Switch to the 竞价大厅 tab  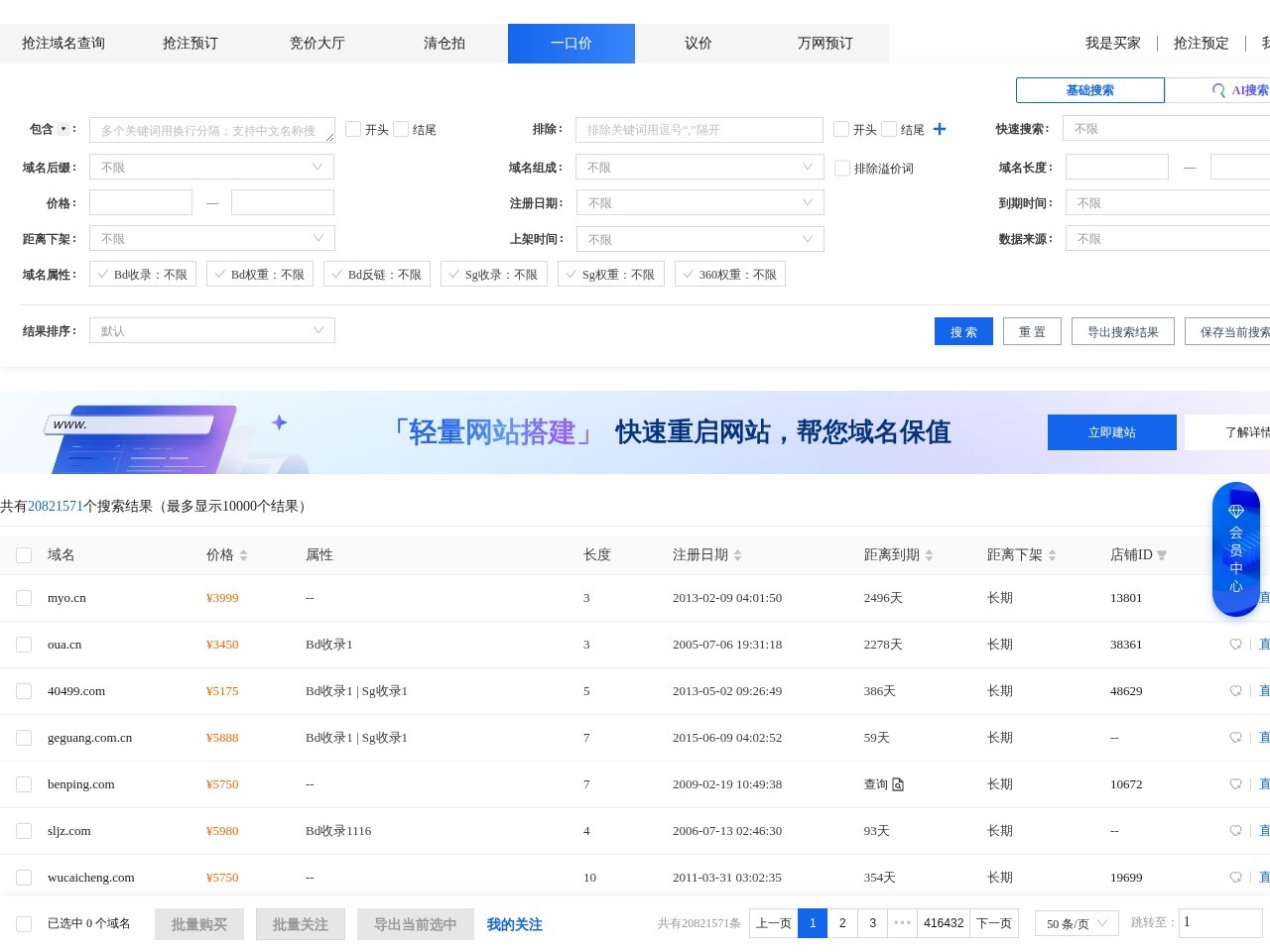tap(317, 44)
